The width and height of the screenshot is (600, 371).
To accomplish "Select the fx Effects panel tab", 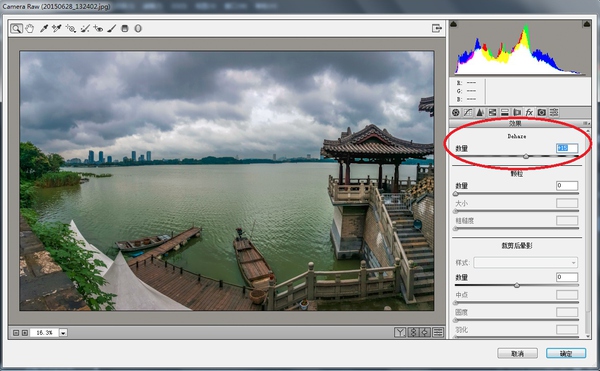I will coord(529,112).
